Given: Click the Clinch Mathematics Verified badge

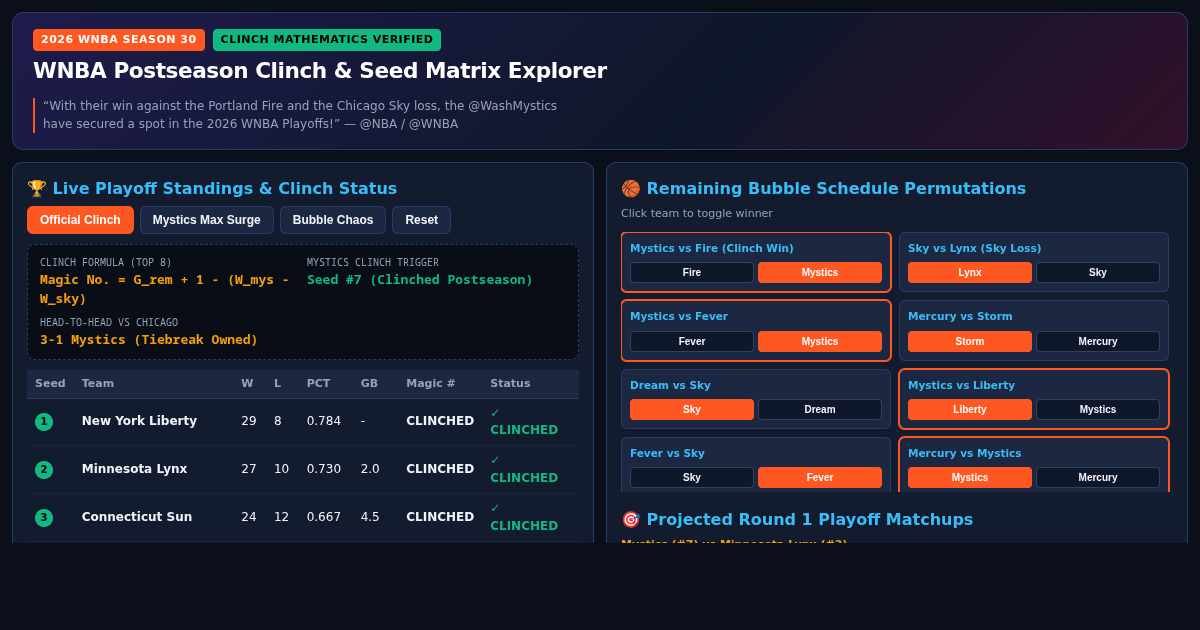Looking at the screenshot, I should coord(327,40).
